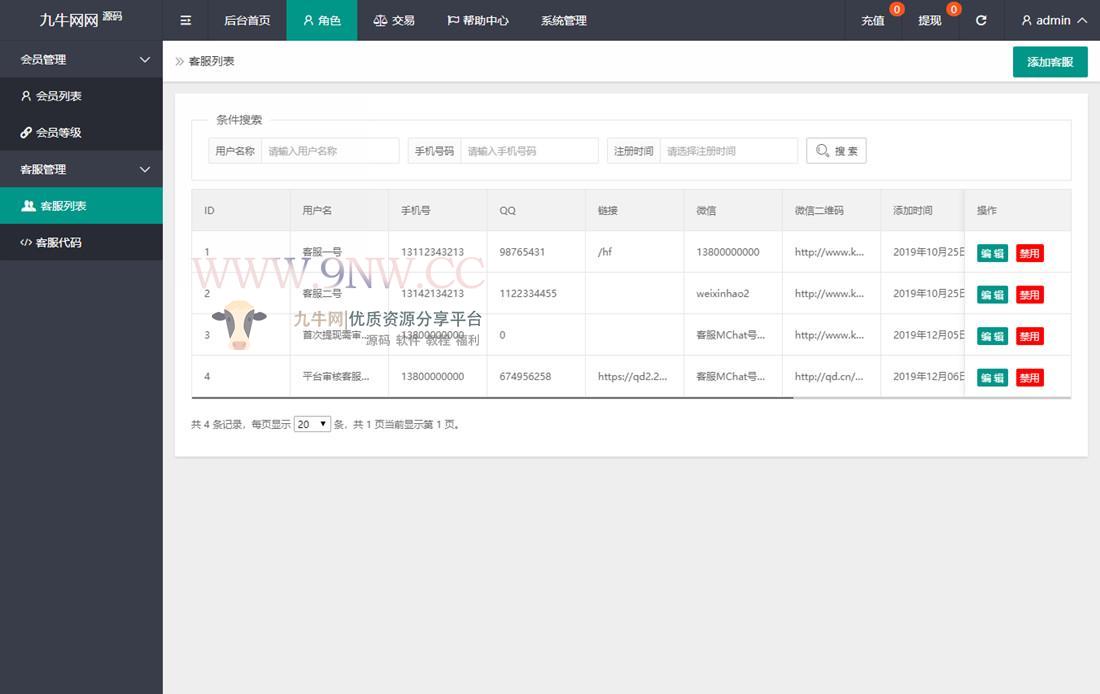Image resolution: width=1100 pixels, height=694 pixels.
Task: Collapse the 会员管理 menu group
Action: pyautogui.click(x=81, y=60)
